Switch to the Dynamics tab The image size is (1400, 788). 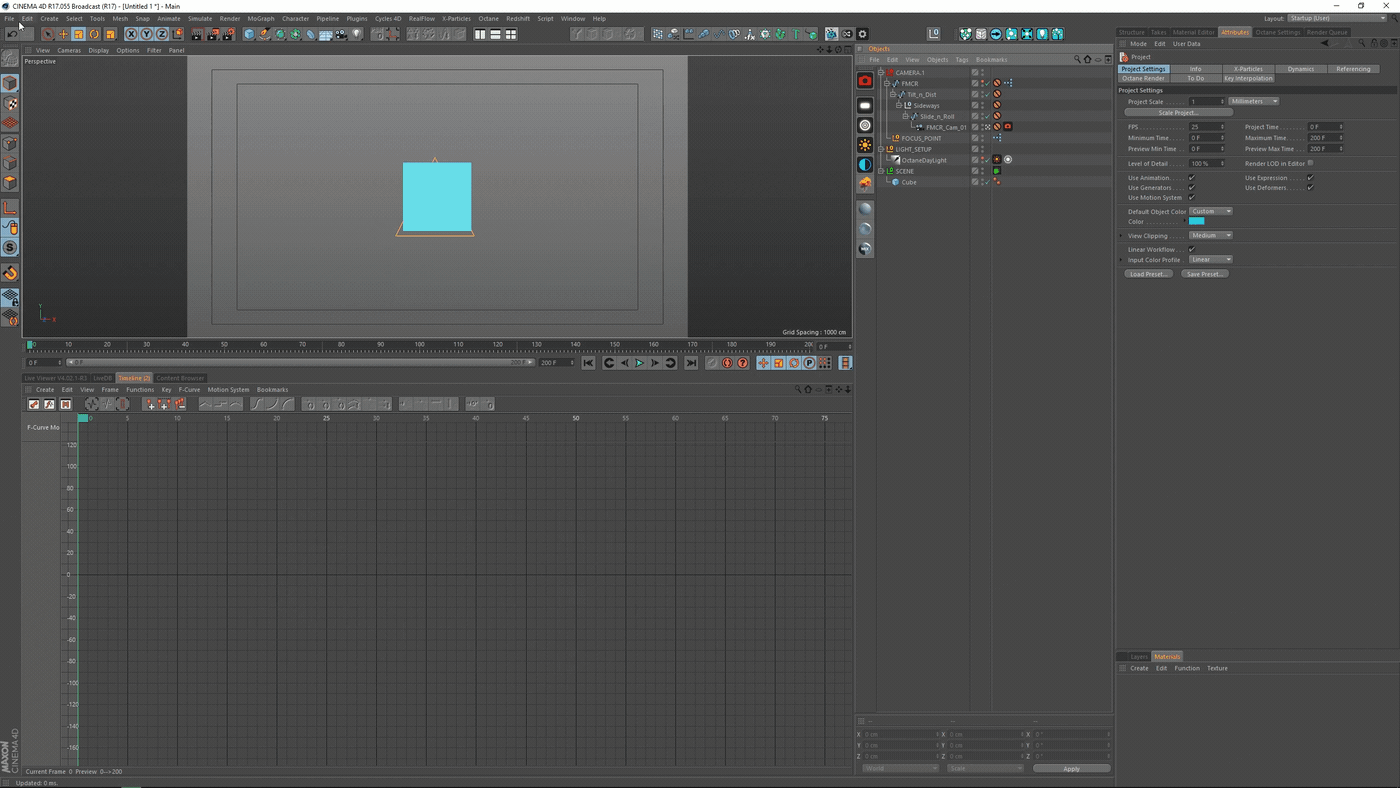click(x=1300, y=69)
